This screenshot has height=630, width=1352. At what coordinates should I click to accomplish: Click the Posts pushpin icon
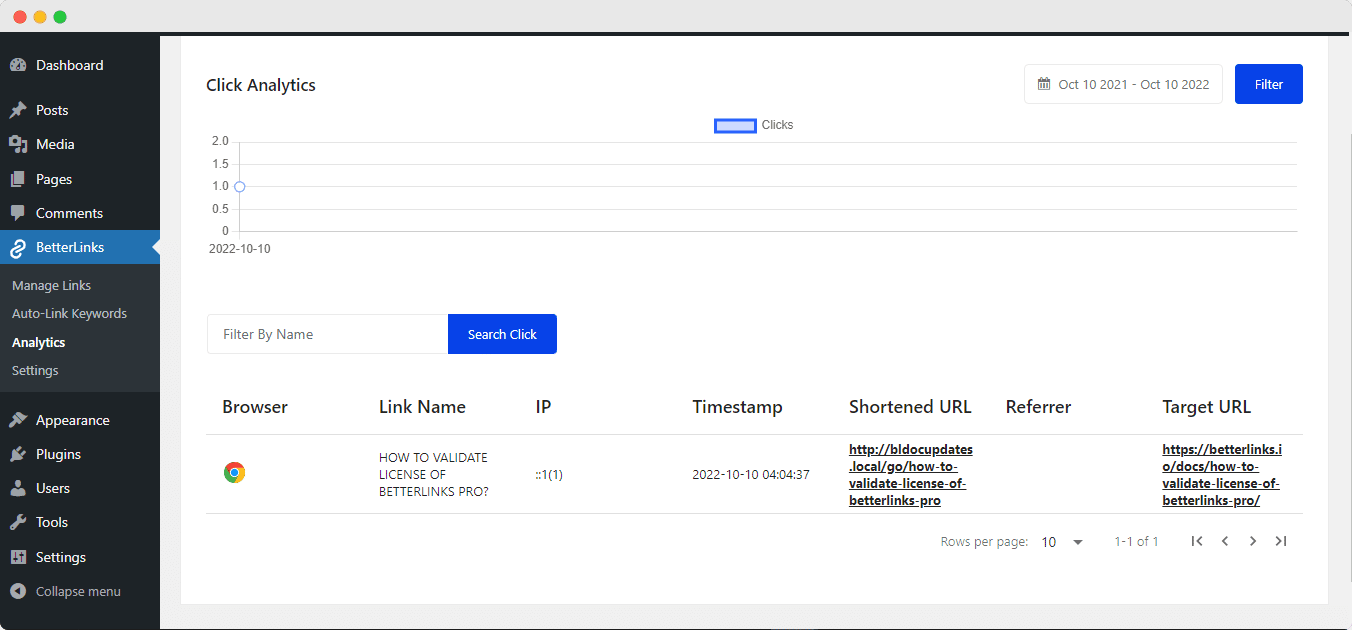click(x=18, y=110)
